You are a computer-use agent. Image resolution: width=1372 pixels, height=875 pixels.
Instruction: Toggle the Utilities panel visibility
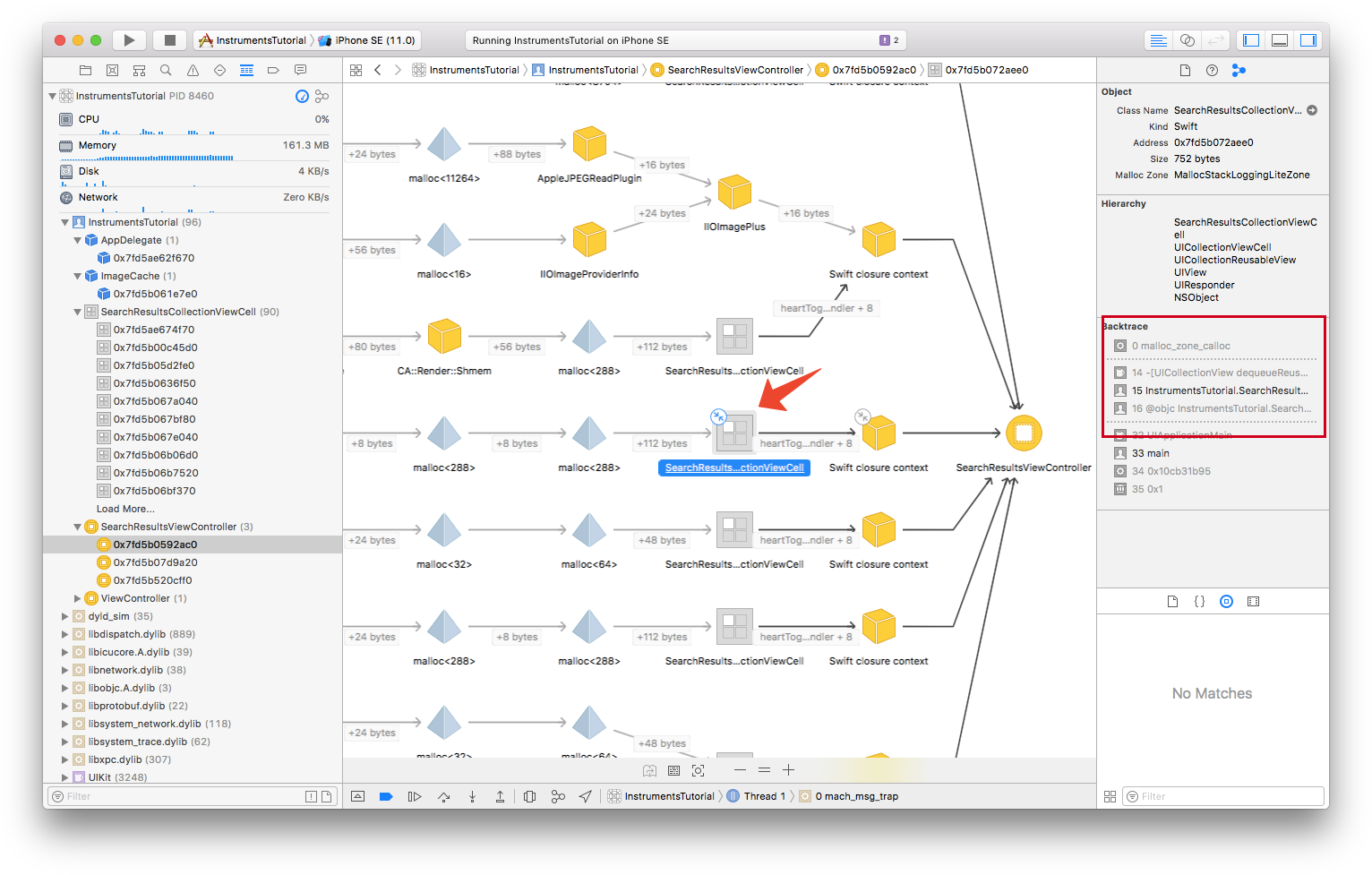pos(1308,40)
